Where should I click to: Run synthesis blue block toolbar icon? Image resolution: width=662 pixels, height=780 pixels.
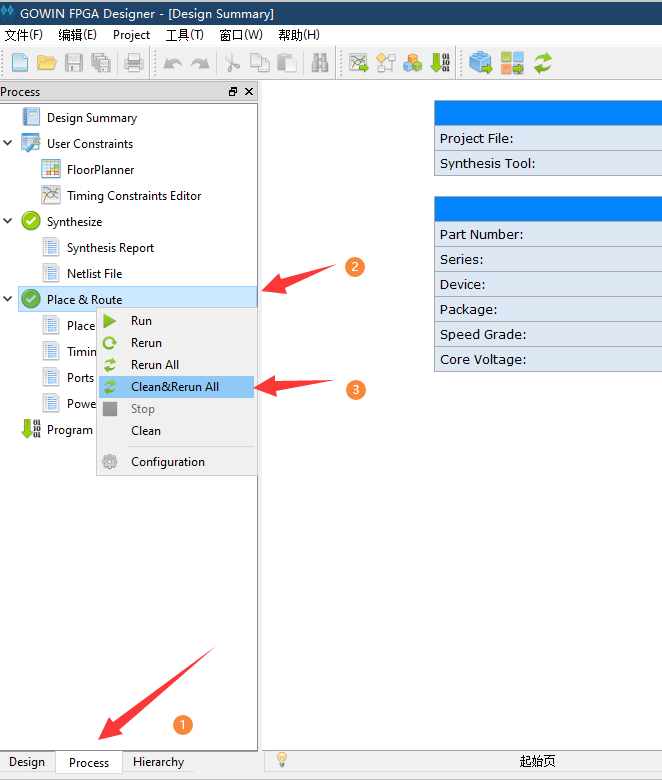point(480,63)
